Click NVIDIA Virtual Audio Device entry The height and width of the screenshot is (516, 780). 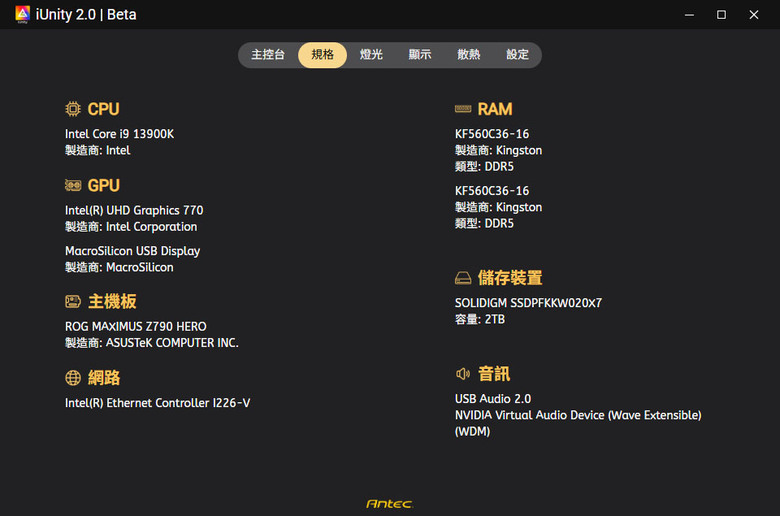pos(578,423)
